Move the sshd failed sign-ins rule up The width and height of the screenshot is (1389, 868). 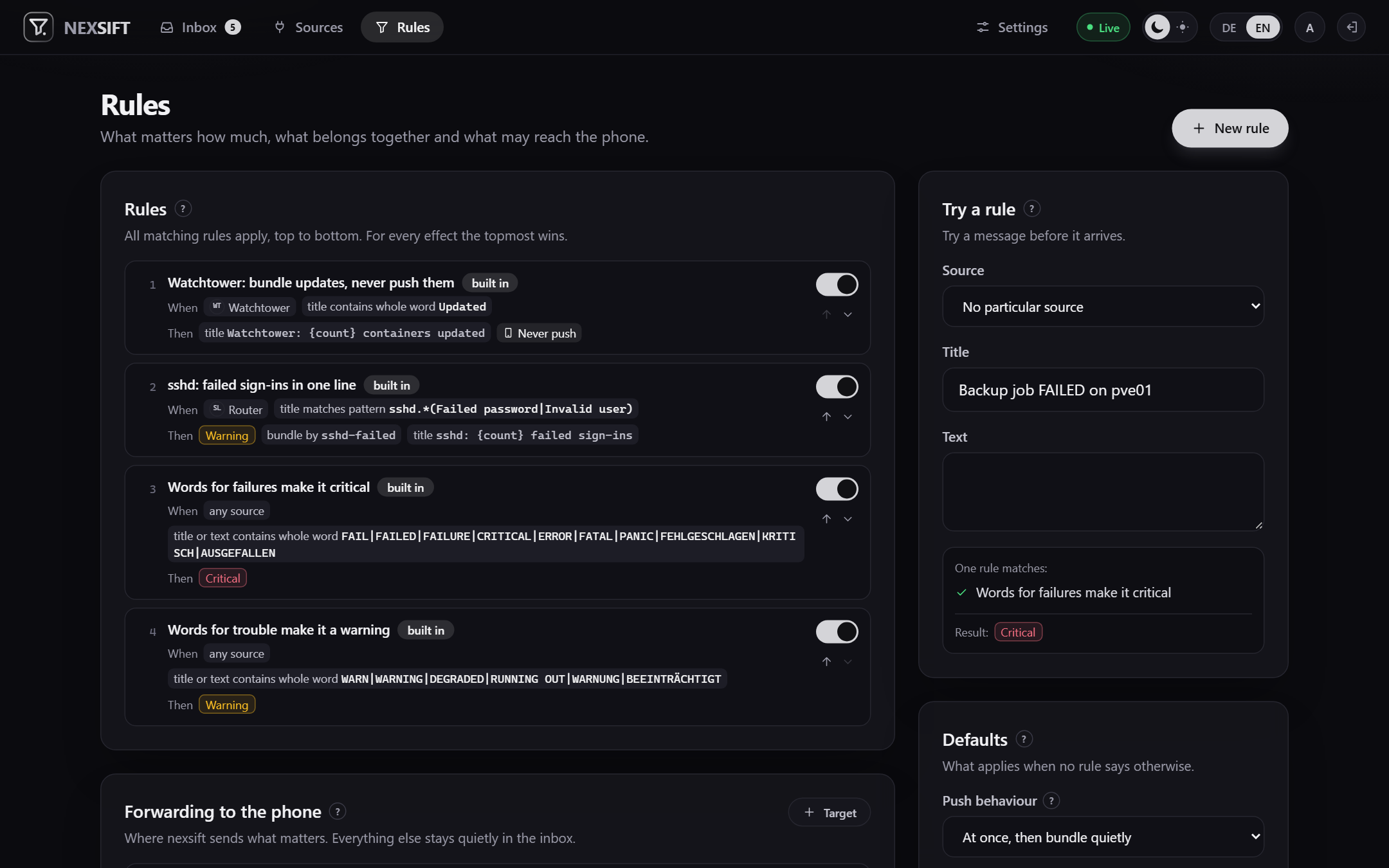(826, 417)
